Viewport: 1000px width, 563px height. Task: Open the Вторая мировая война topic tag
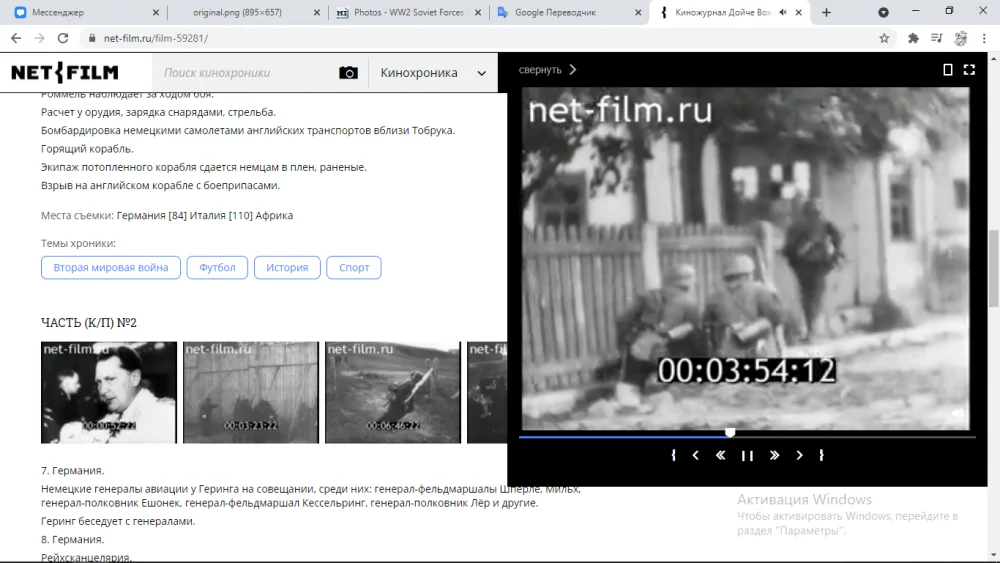(x=111, y=268)
